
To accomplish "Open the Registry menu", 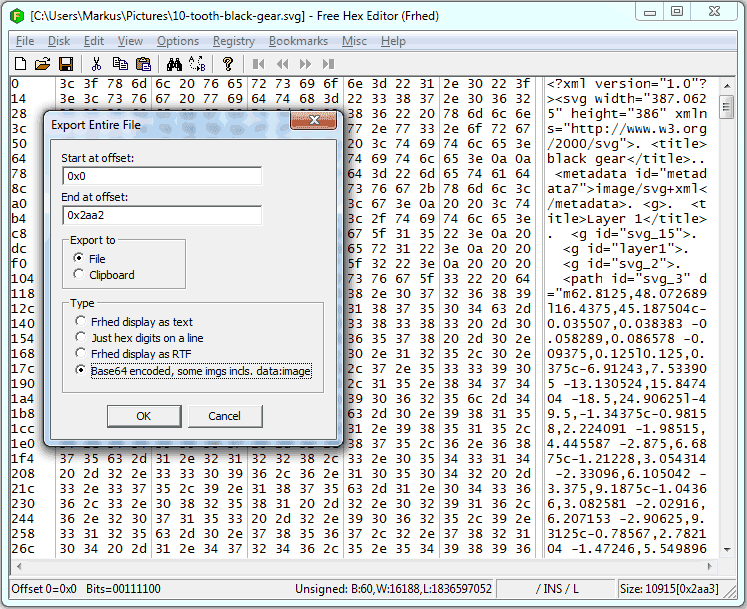I will click(233, 41).
